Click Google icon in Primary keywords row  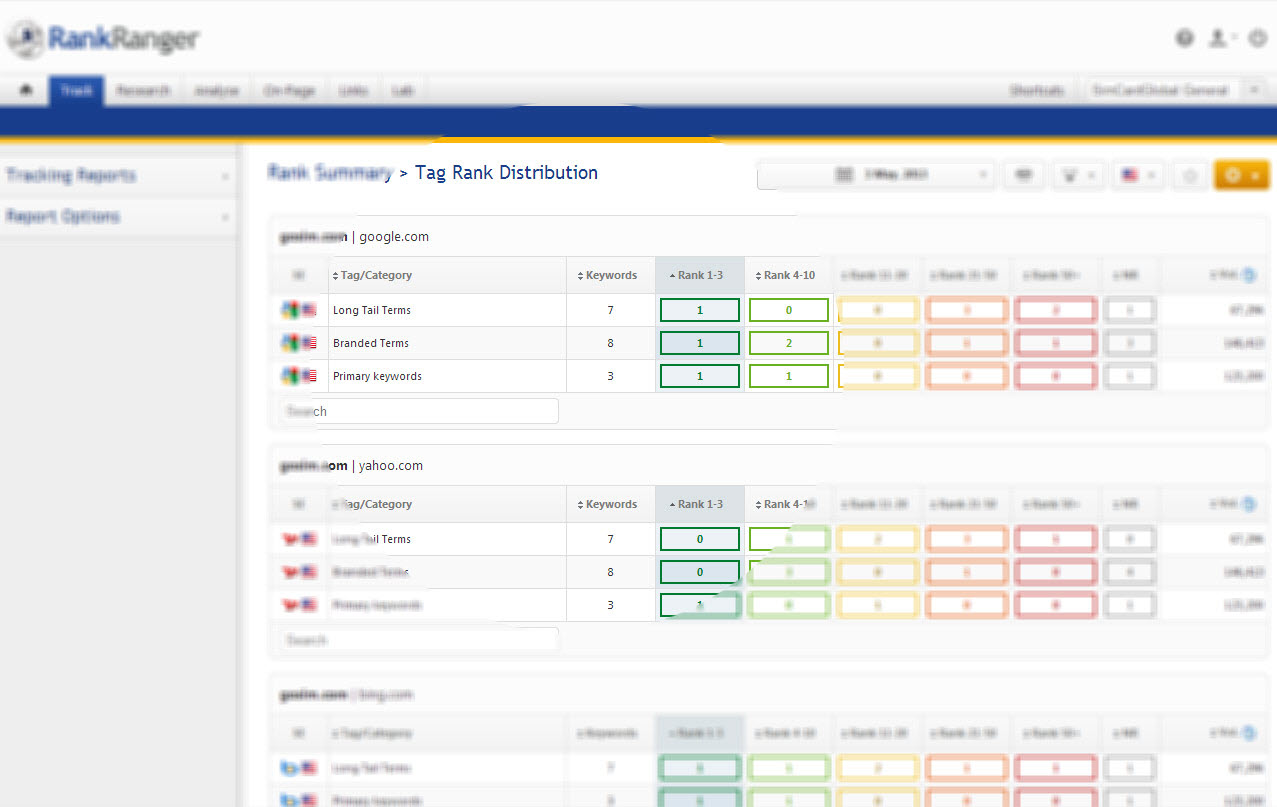tap(291, 376)
